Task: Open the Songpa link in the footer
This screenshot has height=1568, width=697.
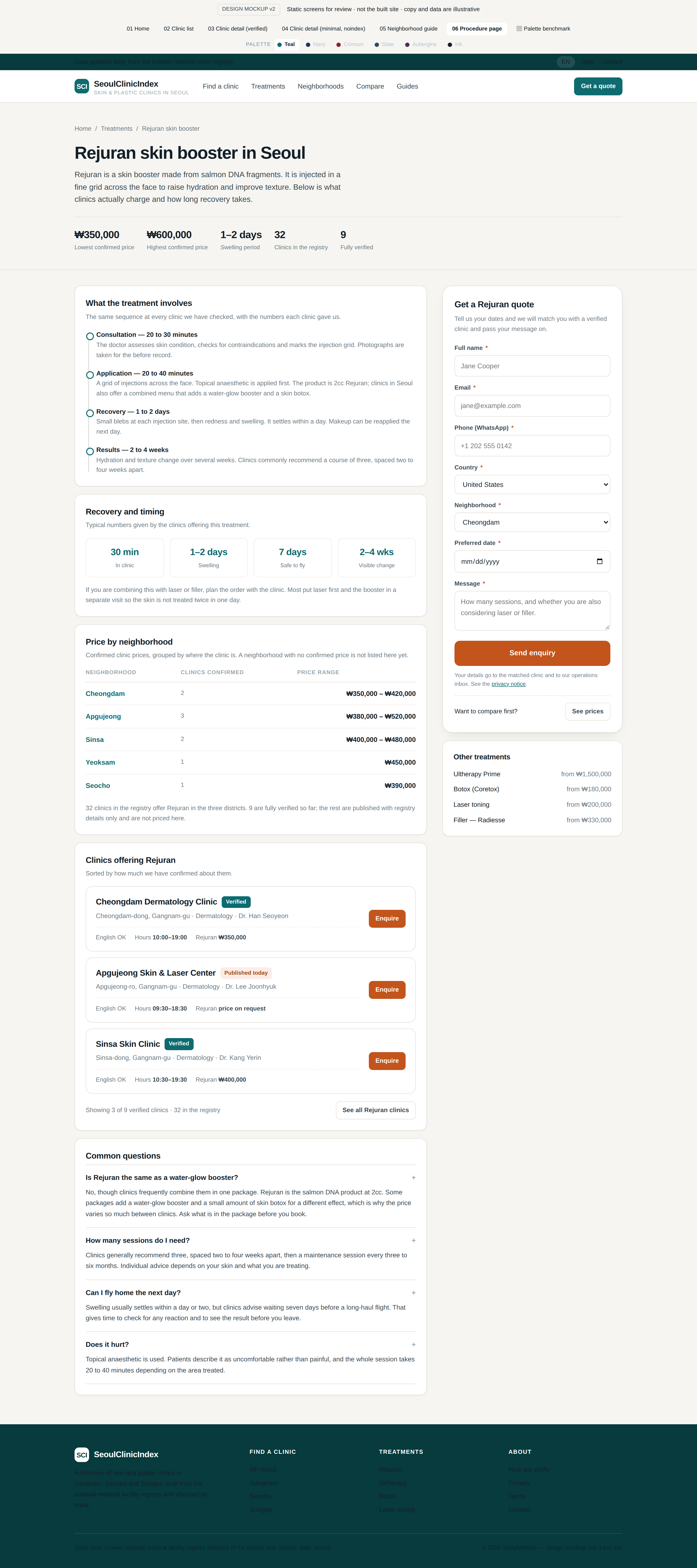Action: click(261, 1510)
